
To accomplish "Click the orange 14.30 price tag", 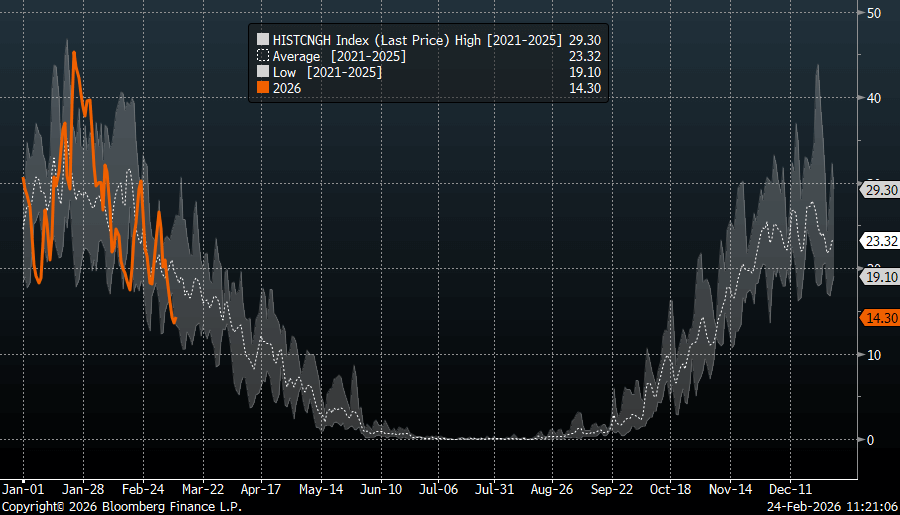I will [877, 317].
